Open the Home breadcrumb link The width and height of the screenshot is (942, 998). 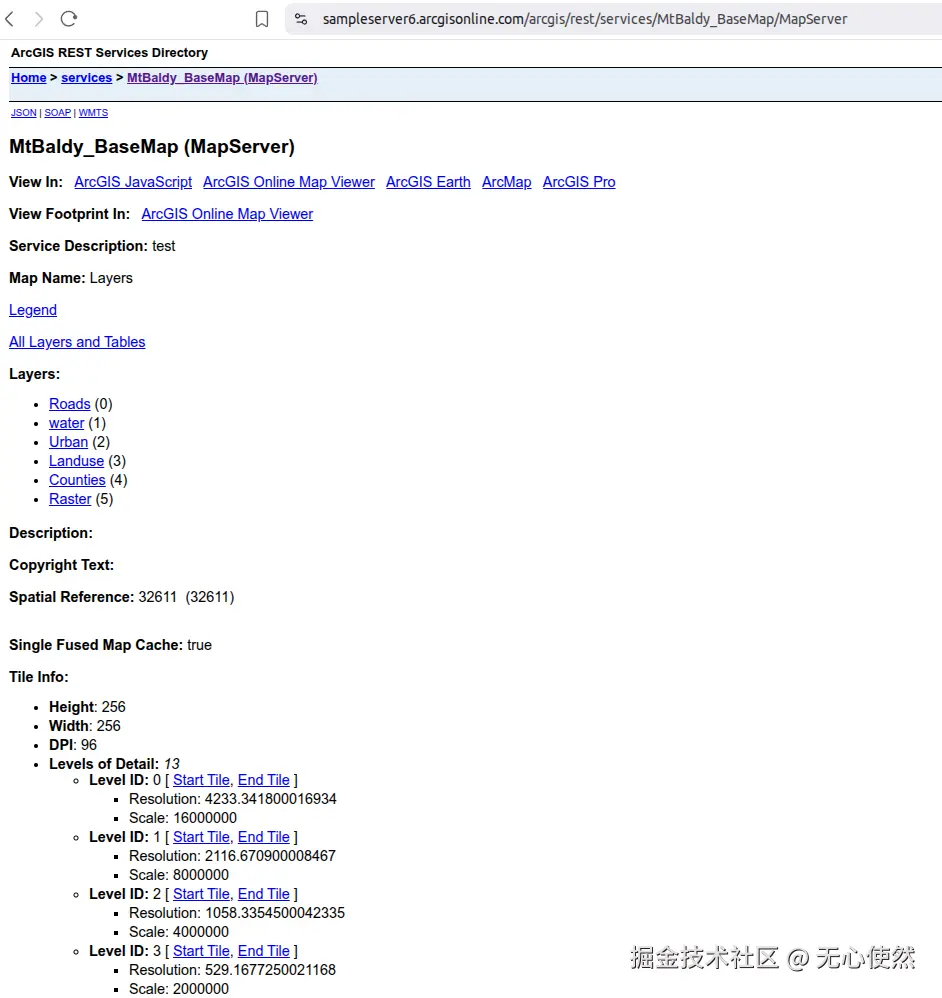point(29,78)
